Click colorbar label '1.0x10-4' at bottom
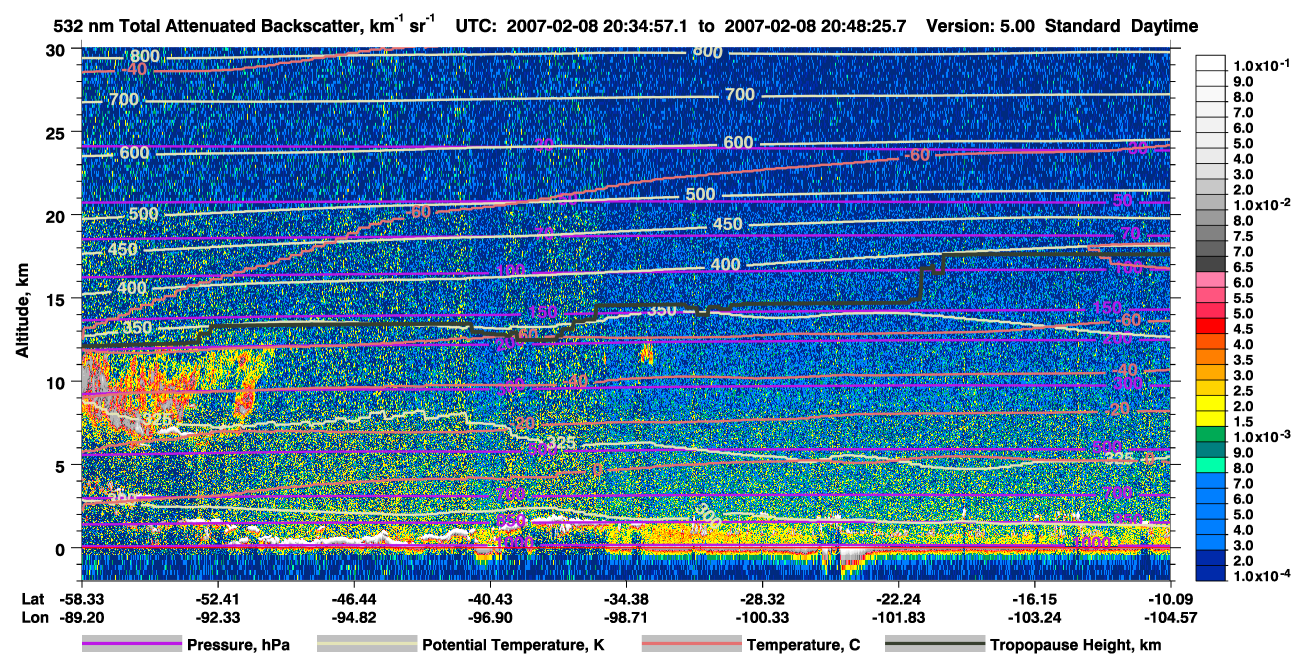 pos(1260,576)
